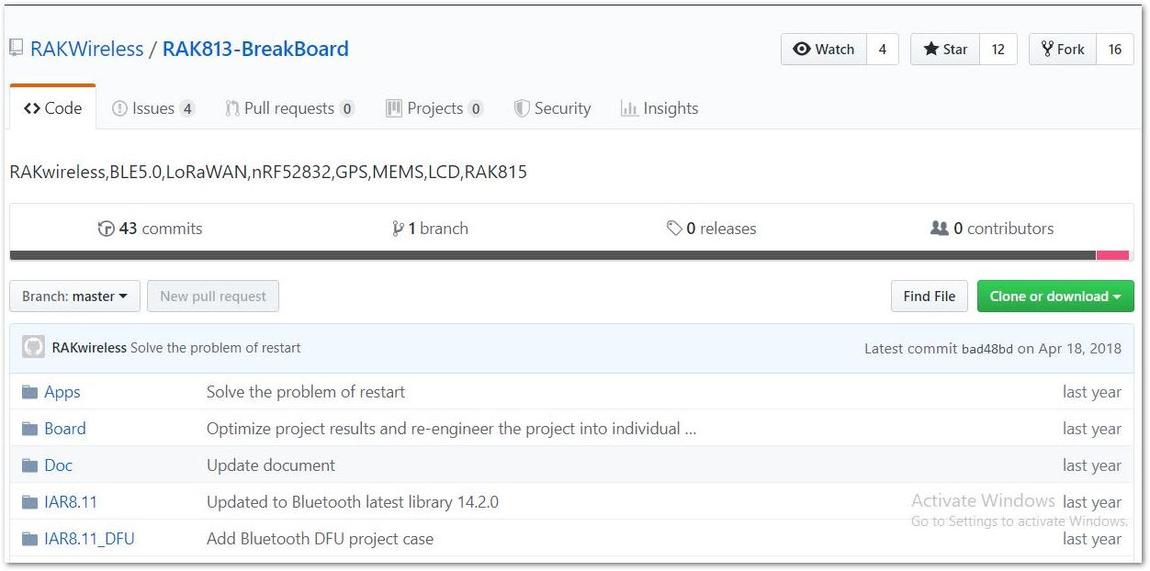Expand truncated Board commit message ellipsis
The image size is (1150, 571).
[x=689, y=429]
